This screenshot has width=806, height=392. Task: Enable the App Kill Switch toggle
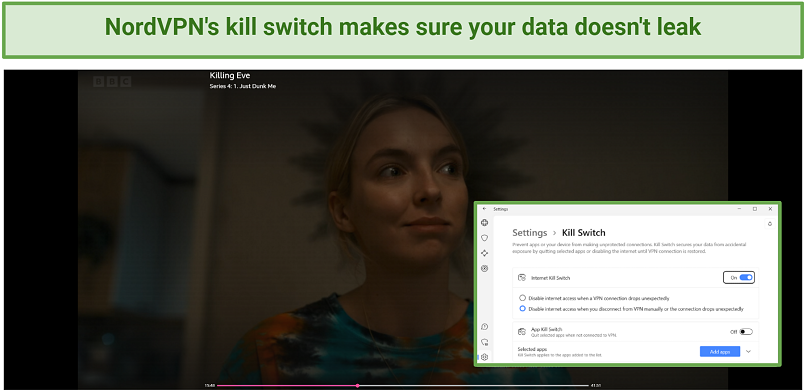coord(746,332)
